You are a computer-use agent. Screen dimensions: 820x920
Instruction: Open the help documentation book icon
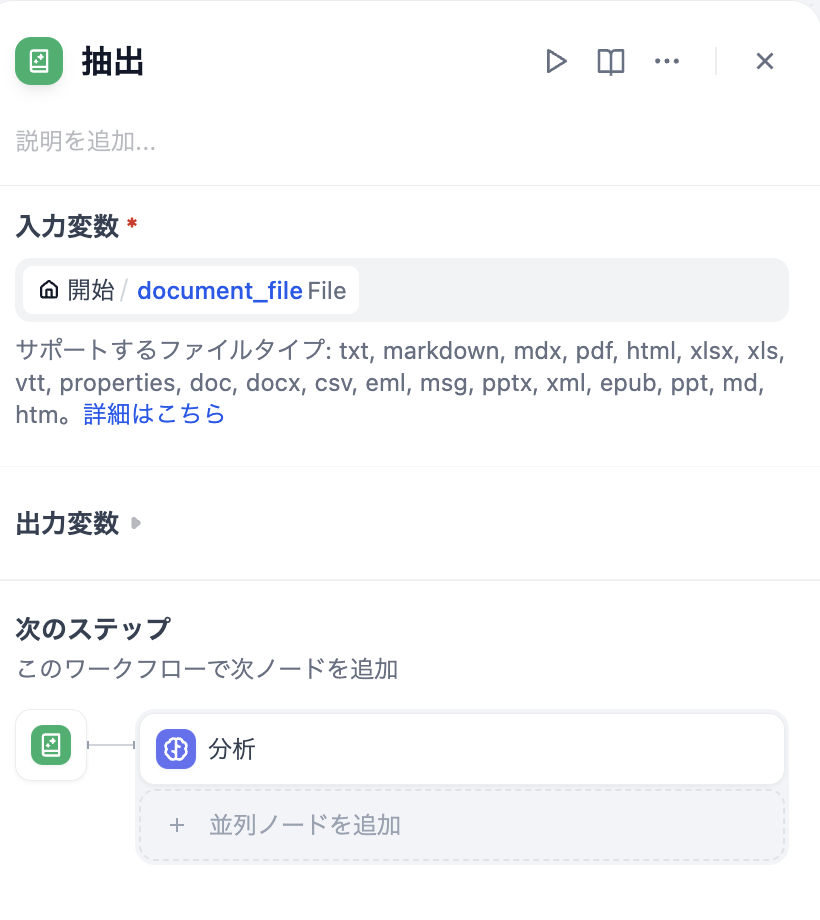(610, 61)
